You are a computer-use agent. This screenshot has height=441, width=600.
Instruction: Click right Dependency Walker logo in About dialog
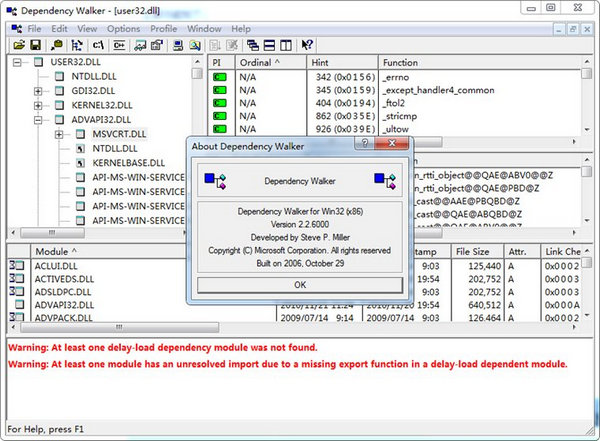point(385,181)
